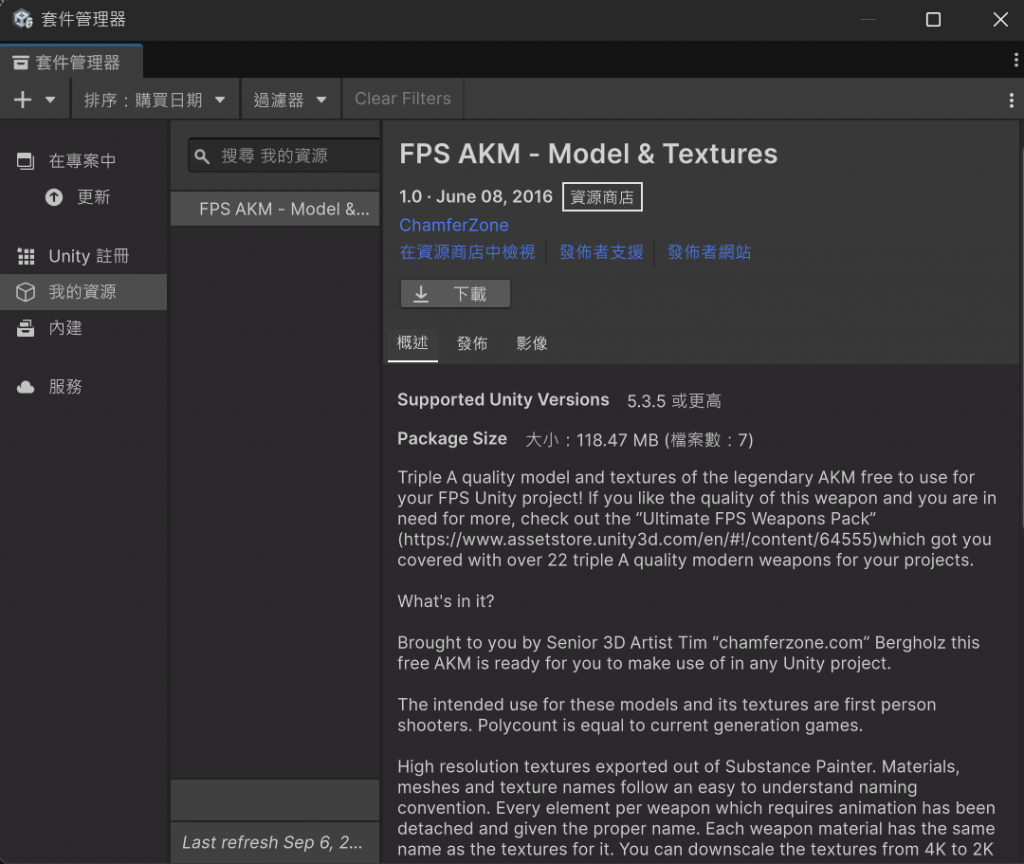Viewport: 1024px width, 864px height.
Task: Click Supported Unity Versions label
Action: [503, 400]
